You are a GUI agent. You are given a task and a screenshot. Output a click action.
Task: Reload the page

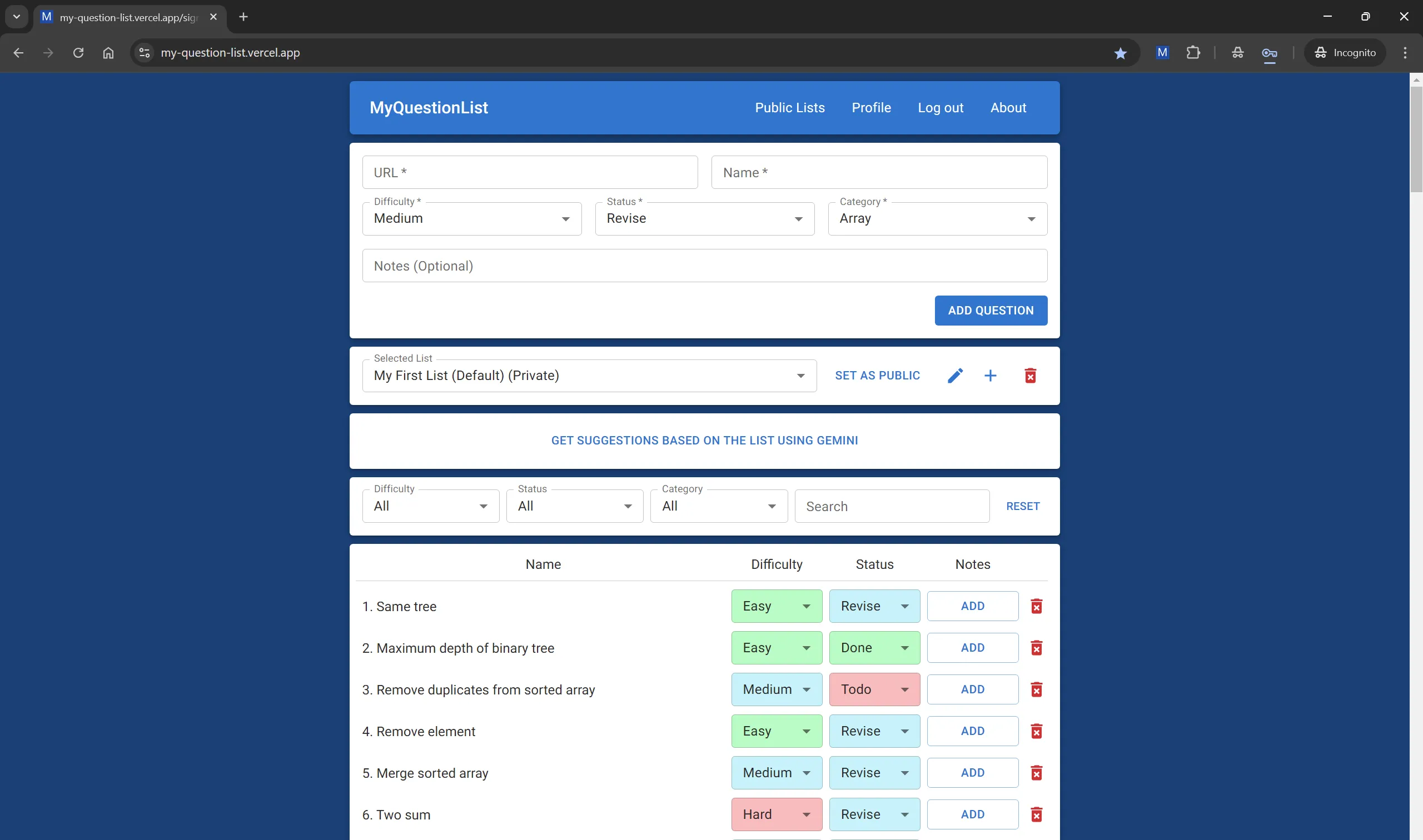coord(78,53)
